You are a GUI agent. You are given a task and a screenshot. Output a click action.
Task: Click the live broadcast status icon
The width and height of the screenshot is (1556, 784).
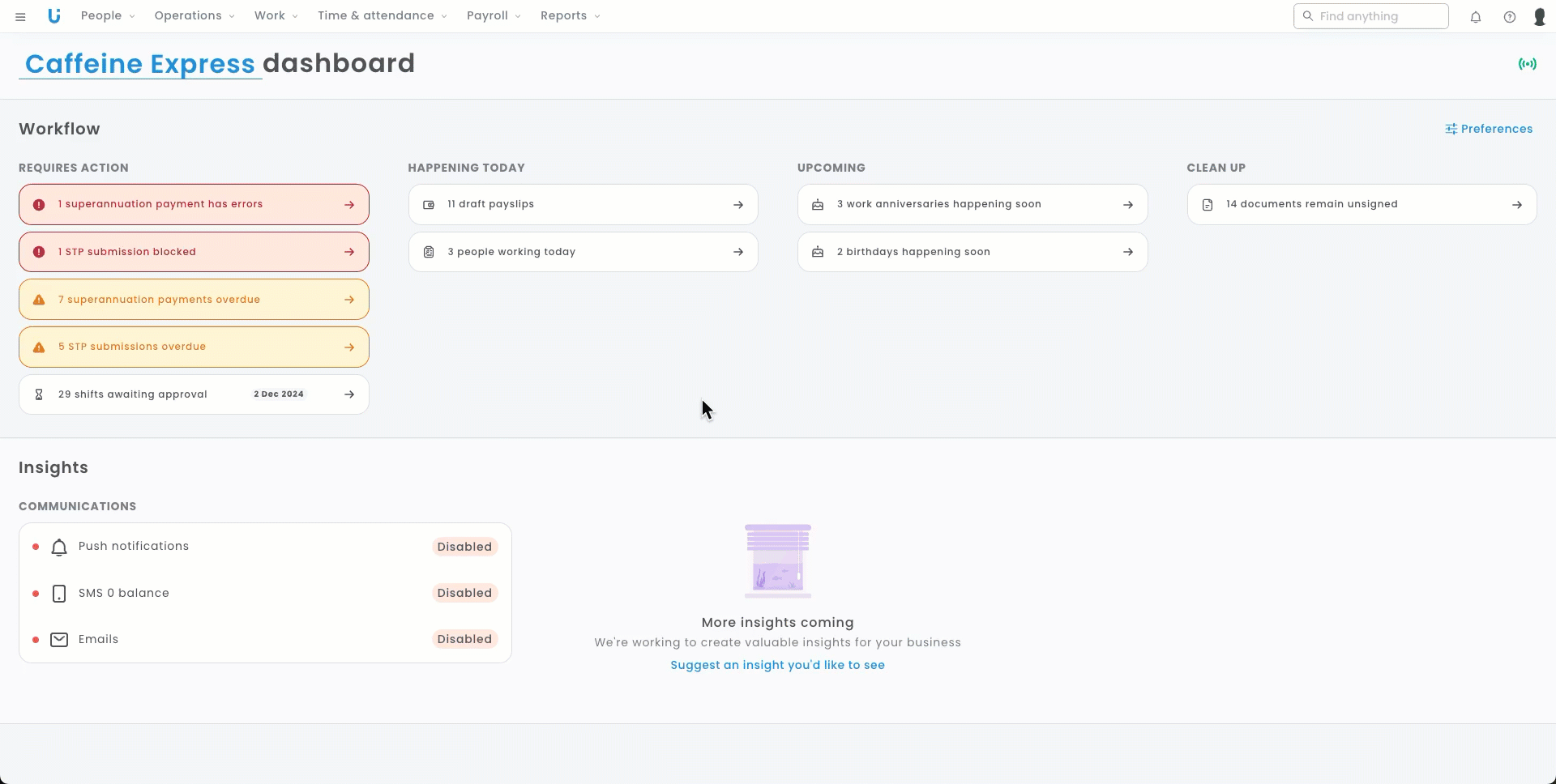tap(1527, 64)
